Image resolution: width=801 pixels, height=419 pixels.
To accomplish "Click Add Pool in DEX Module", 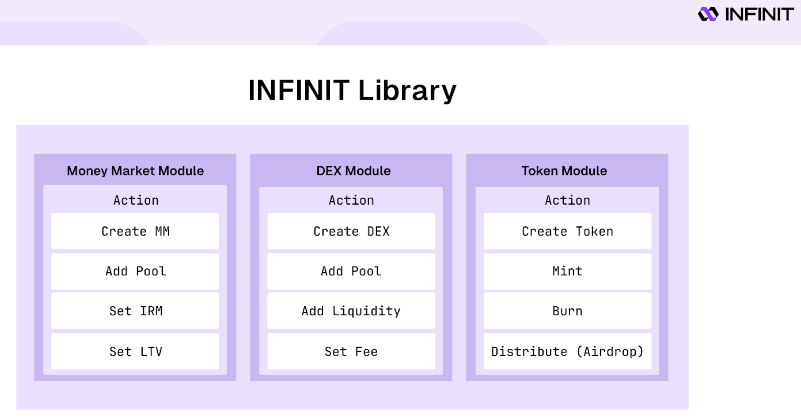I will point(351,271).
